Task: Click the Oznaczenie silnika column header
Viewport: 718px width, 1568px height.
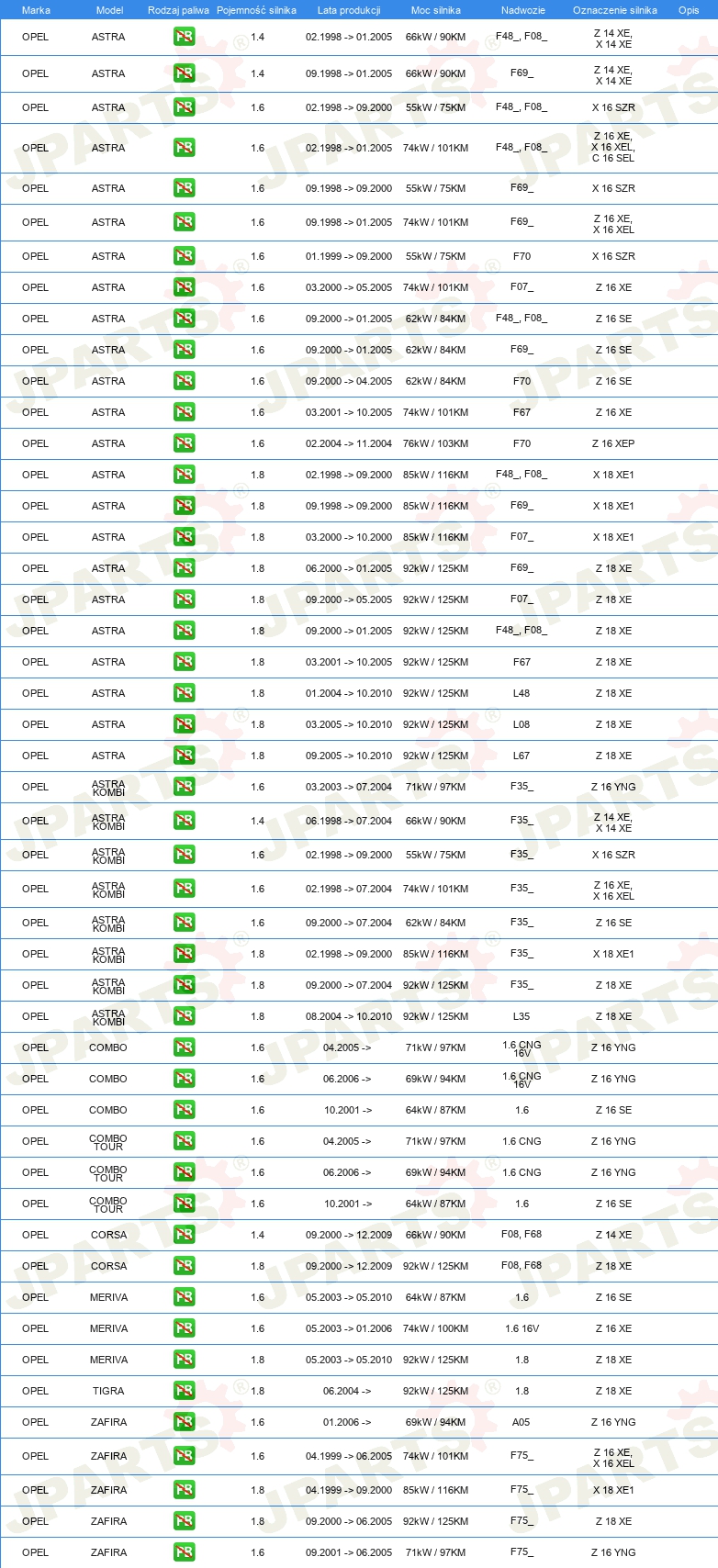Action: [x=614, y=10]
